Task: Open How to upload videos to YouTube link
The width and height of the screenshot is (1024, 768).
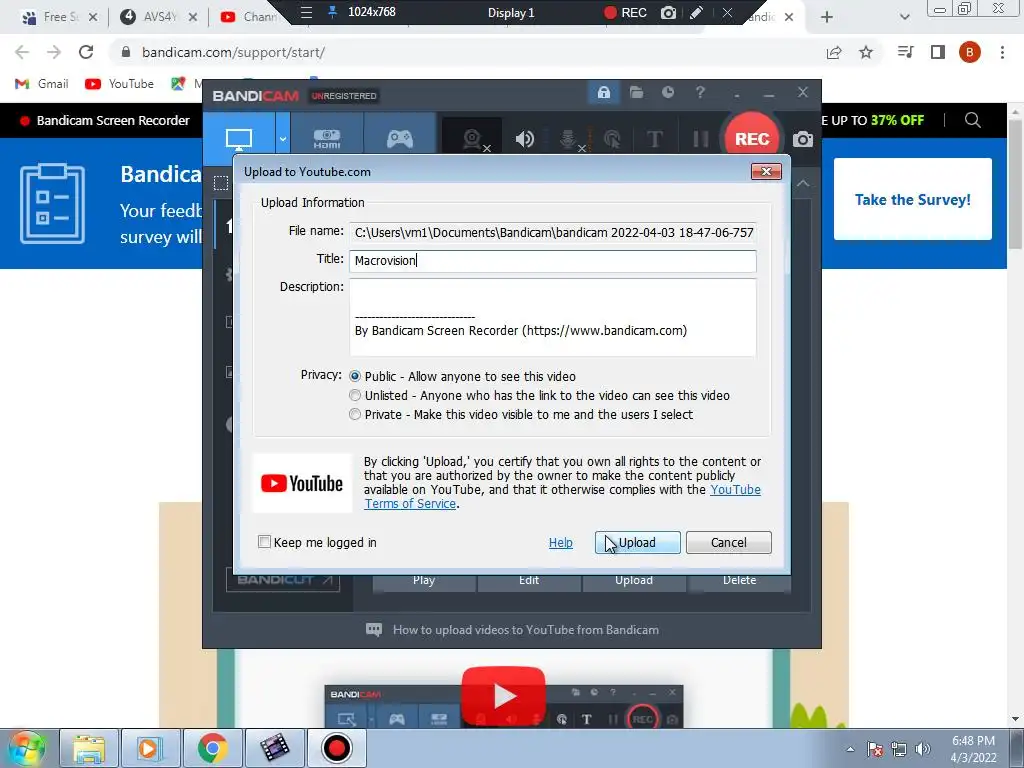Action: click(x=526, y=630)
